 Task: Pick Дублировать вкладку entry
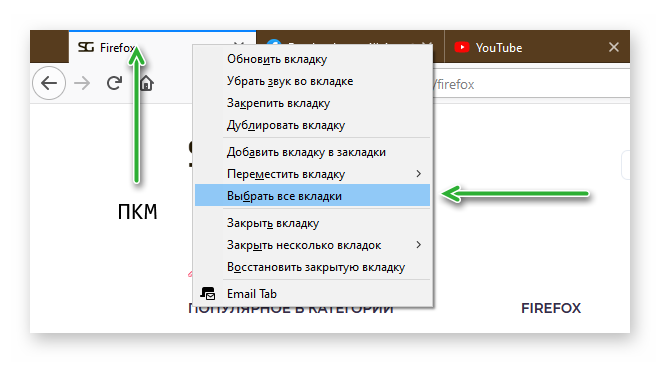coord(312,125)
